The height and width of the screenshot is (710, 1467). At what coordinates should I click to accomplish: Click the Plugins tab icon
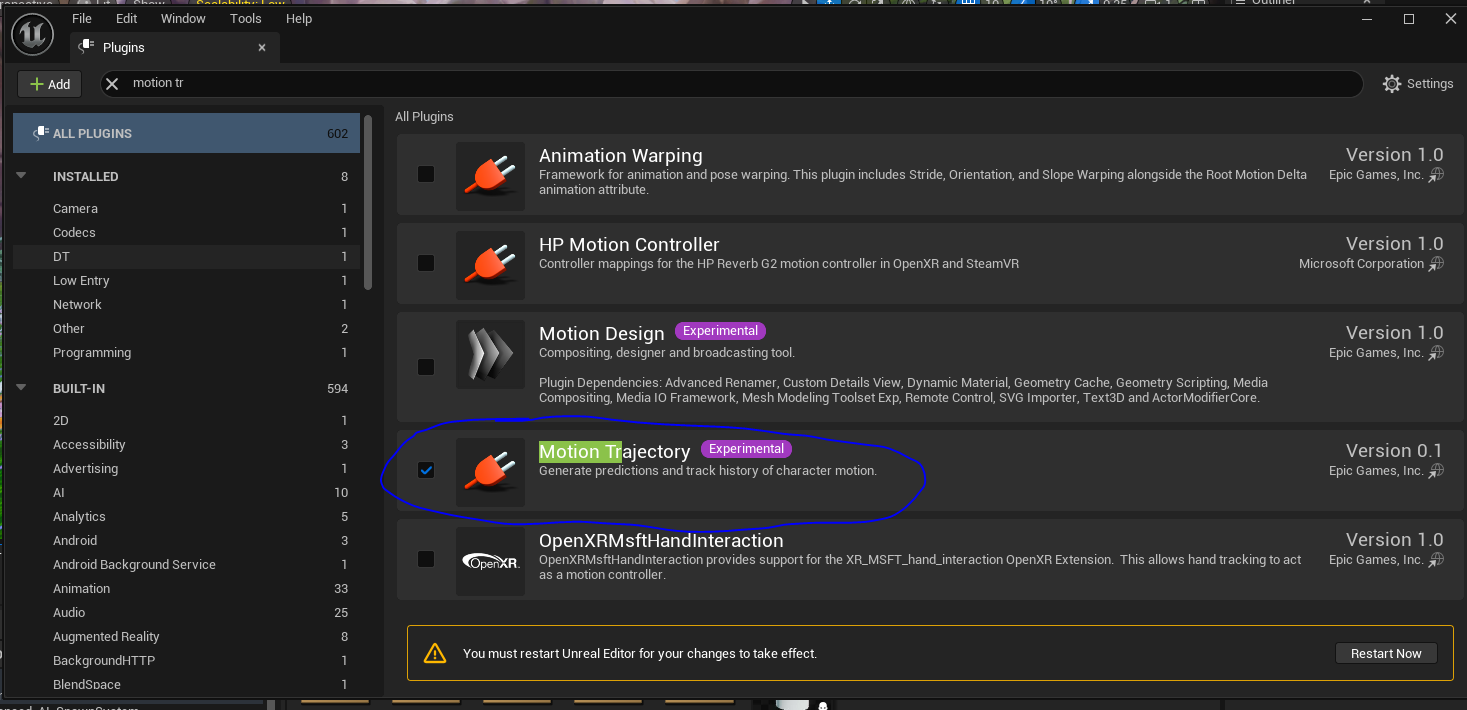87,47
